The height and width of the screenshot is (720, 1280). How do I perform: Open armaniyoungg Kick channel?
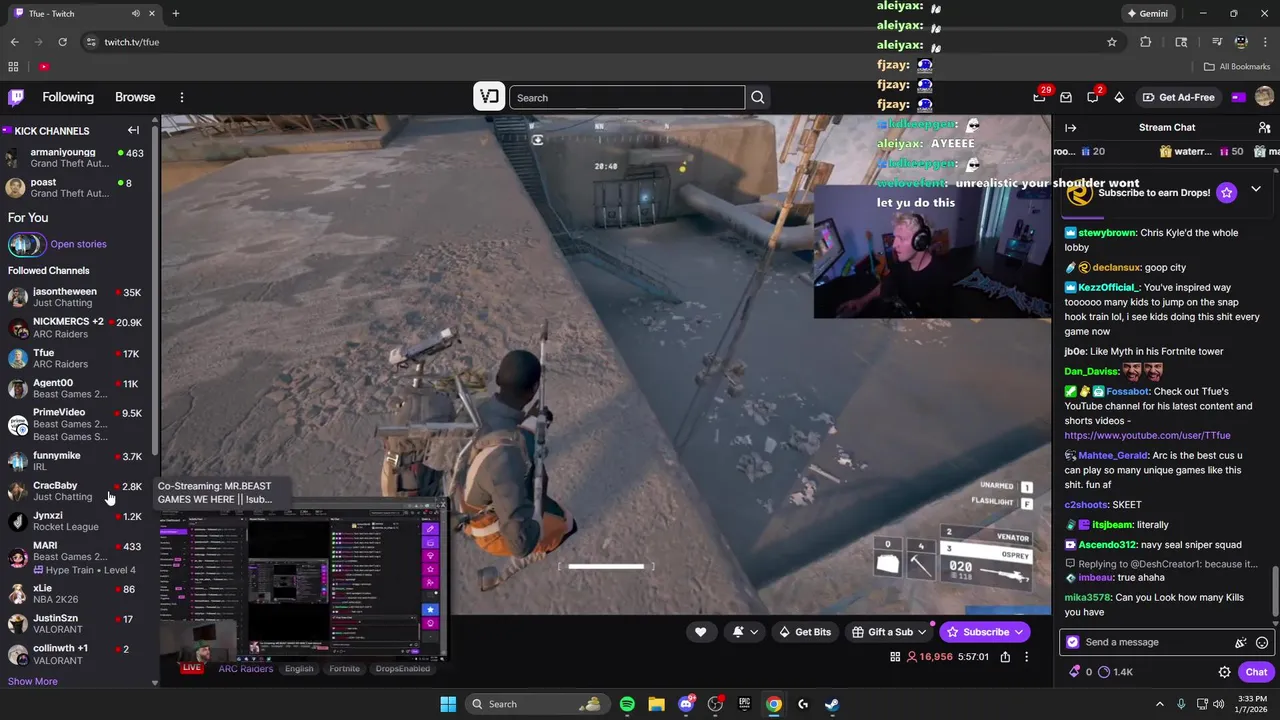(x=76, y=157)
